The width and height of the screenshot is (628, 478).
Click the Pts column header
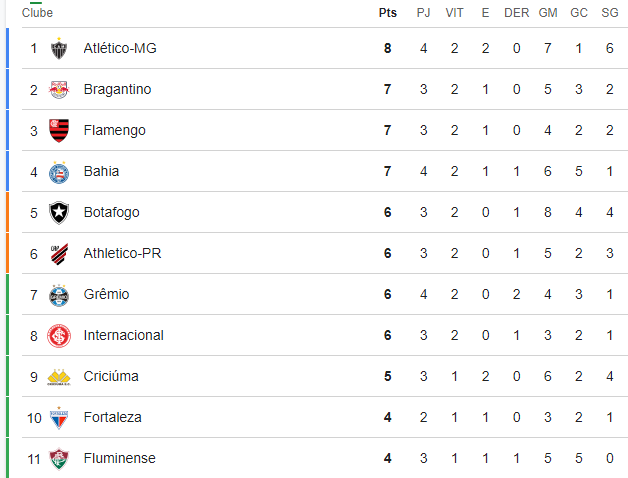click(x=388, y=13)
